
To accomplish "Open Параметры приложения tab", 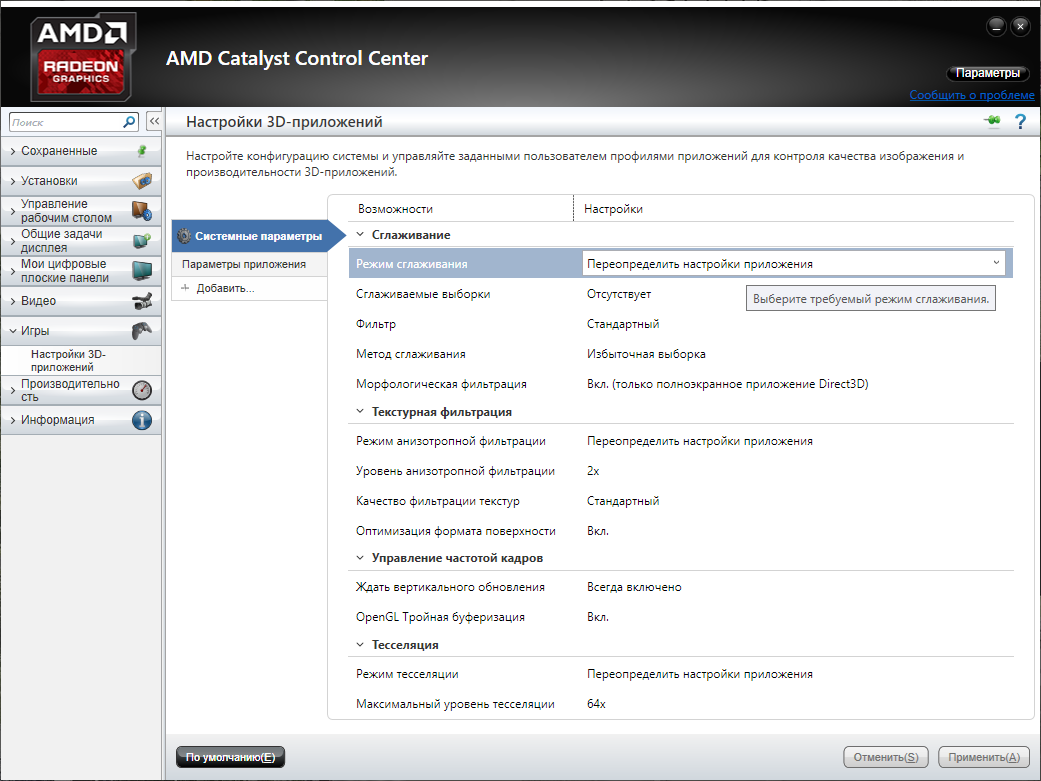I will point(244,264).
